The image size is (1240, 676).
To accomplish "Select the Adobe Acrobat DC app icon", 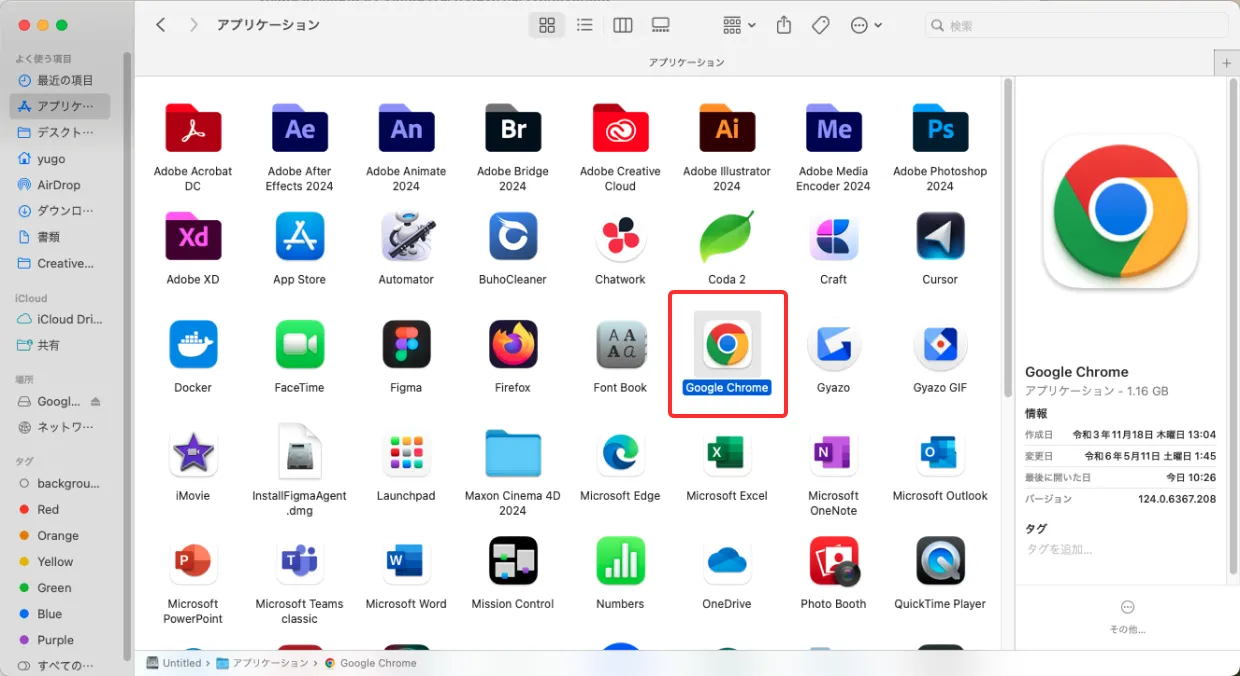I will pyautogui.click(x=193, y=128).
